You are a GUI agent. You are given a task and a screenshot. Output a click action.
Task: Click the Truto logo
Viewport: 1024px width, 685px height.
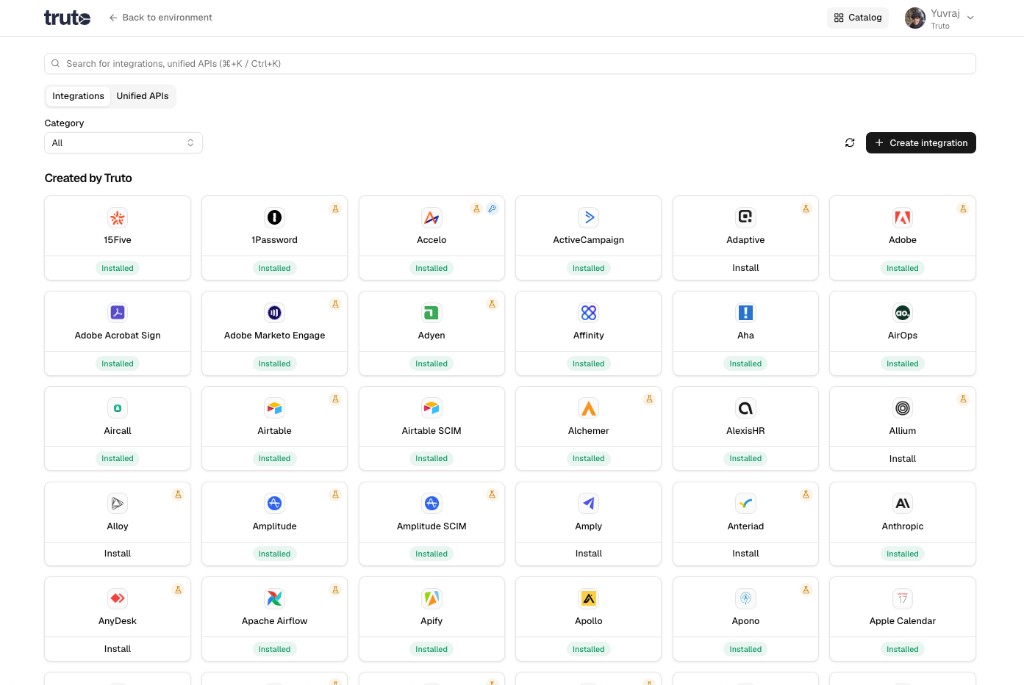coord(67,18)
